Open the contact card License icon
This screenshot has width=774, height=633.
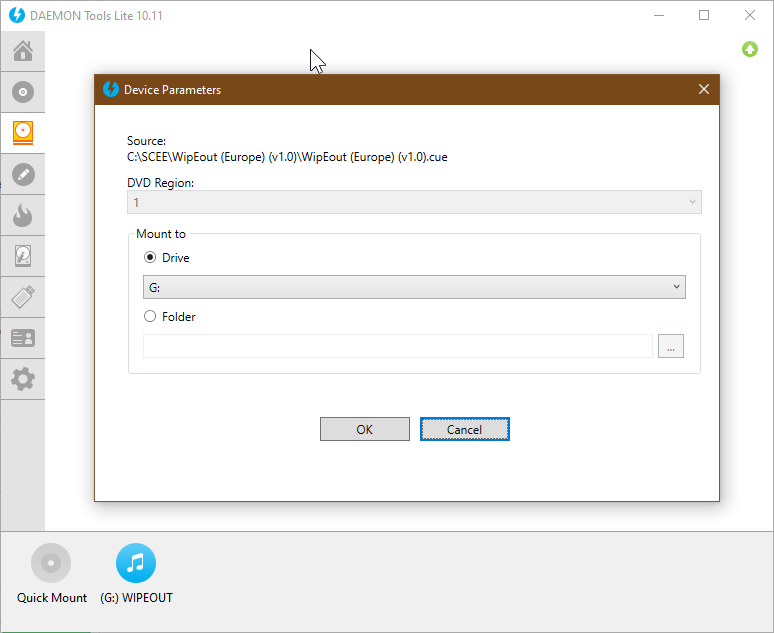23,338
